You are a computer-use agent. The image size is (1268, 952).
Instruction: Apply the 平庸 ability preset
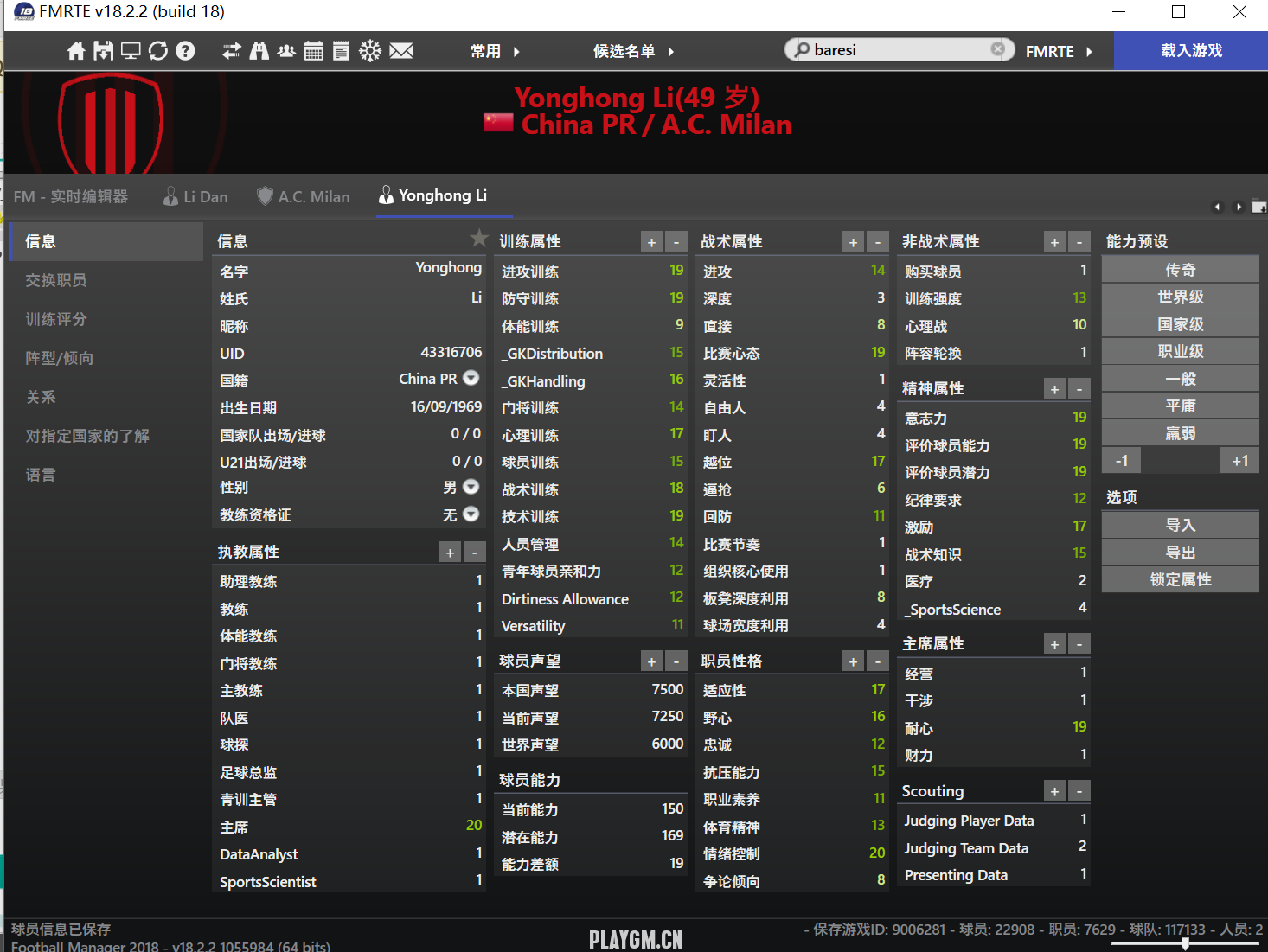[x=1181, y=406]
